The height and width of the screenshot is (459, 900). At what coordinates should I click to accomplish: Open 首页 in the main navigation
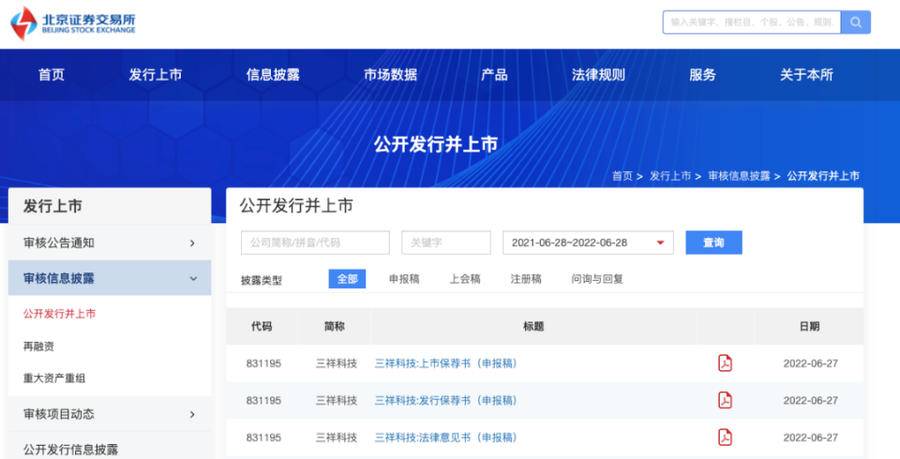(51, 75)
